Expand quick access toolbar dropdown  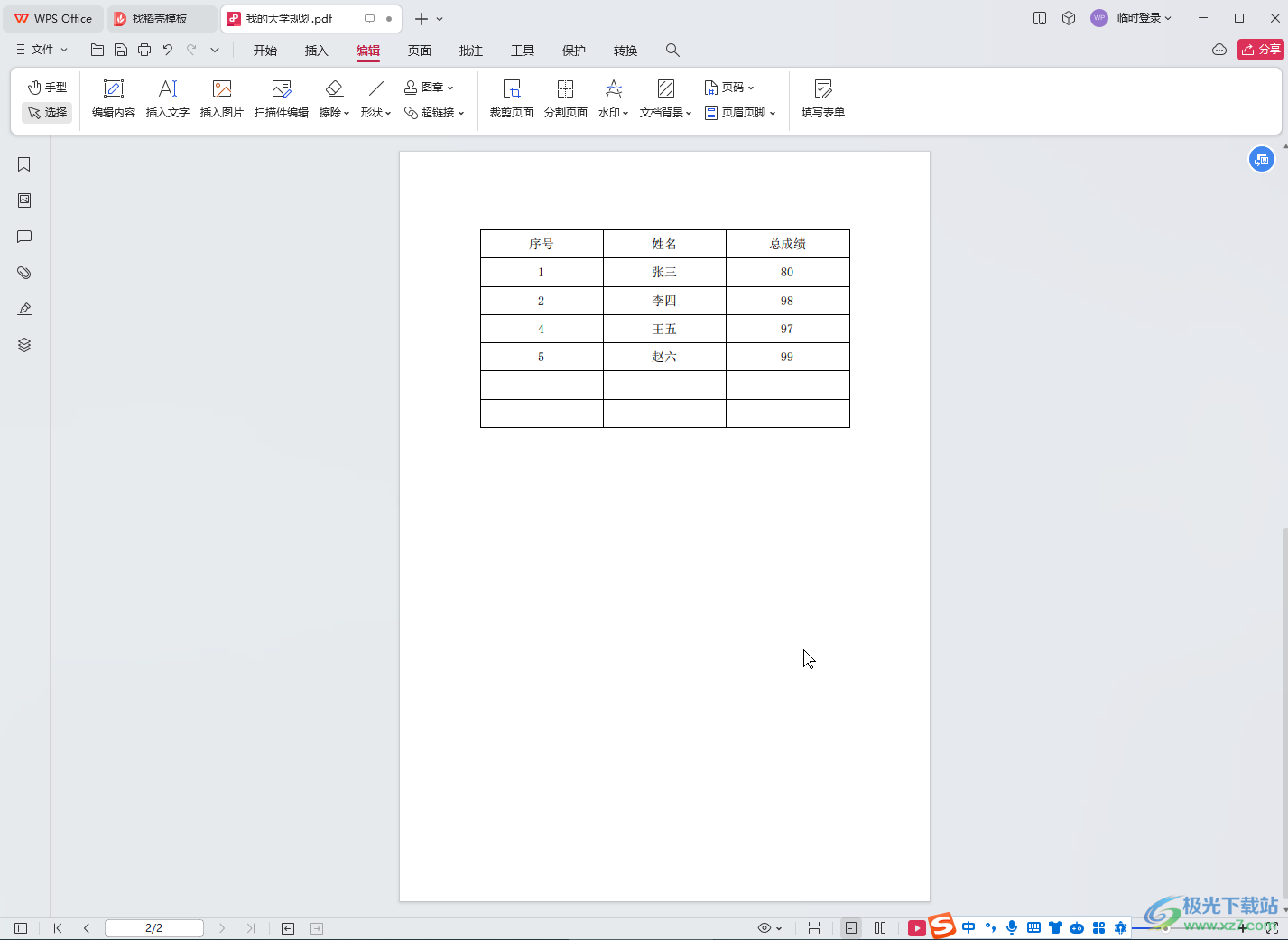coord(215,50)
